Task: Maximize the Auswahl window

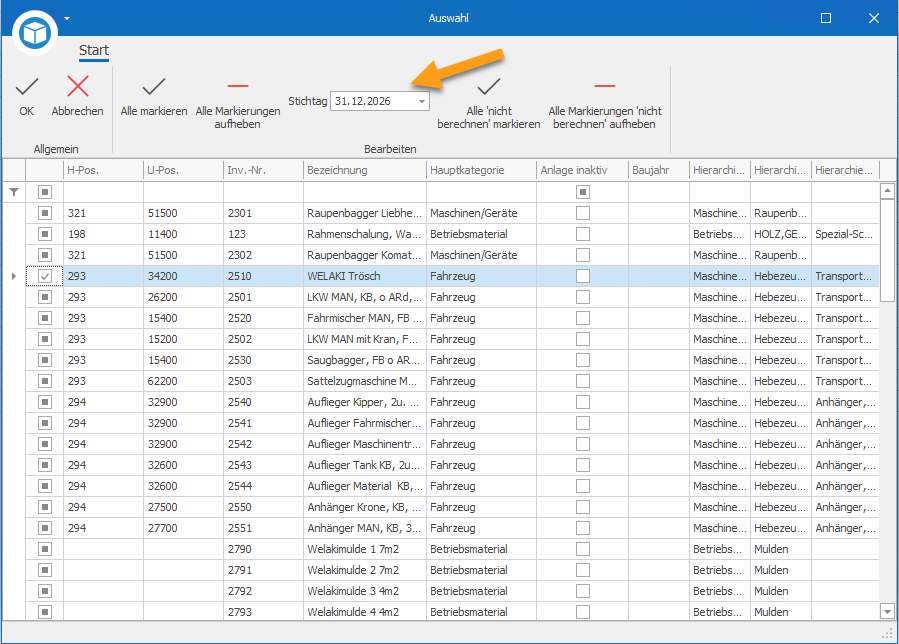Action: tap(826, 18)
